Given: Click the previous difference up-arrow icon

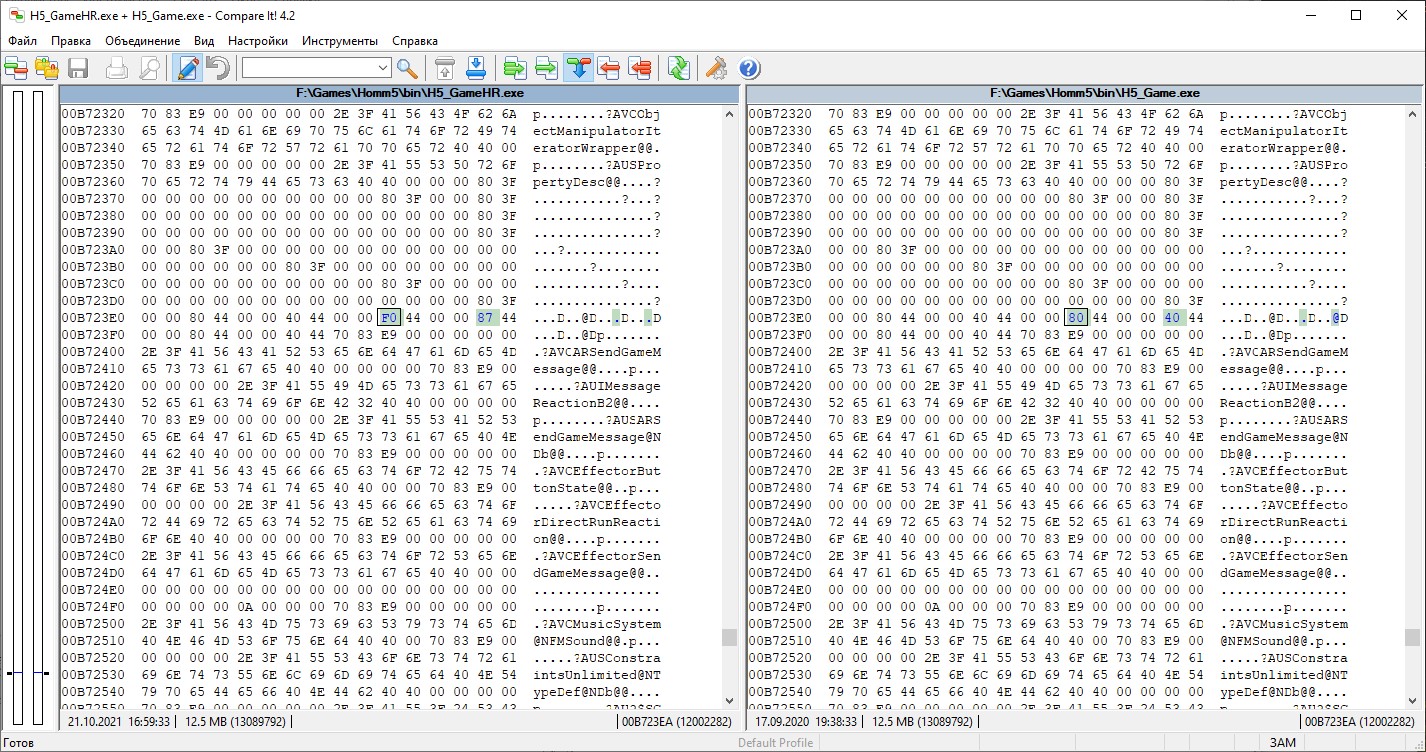Looking at the screenshot, I should [x=445, y=68].
